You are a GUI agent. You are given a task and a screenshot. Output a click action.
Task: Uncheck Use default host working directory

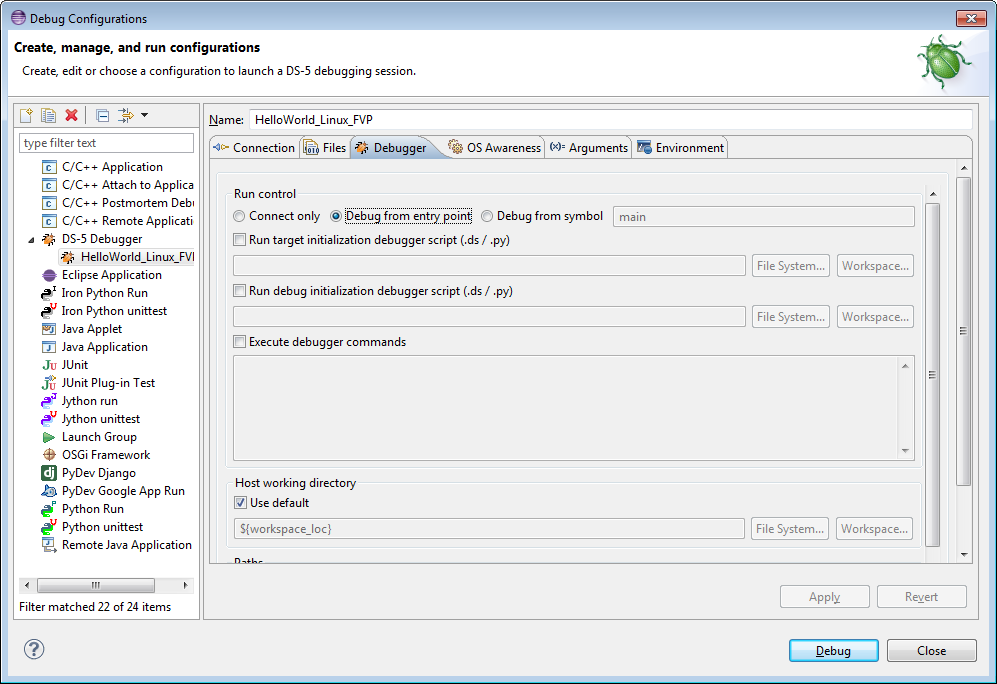(x=240, y=503)
